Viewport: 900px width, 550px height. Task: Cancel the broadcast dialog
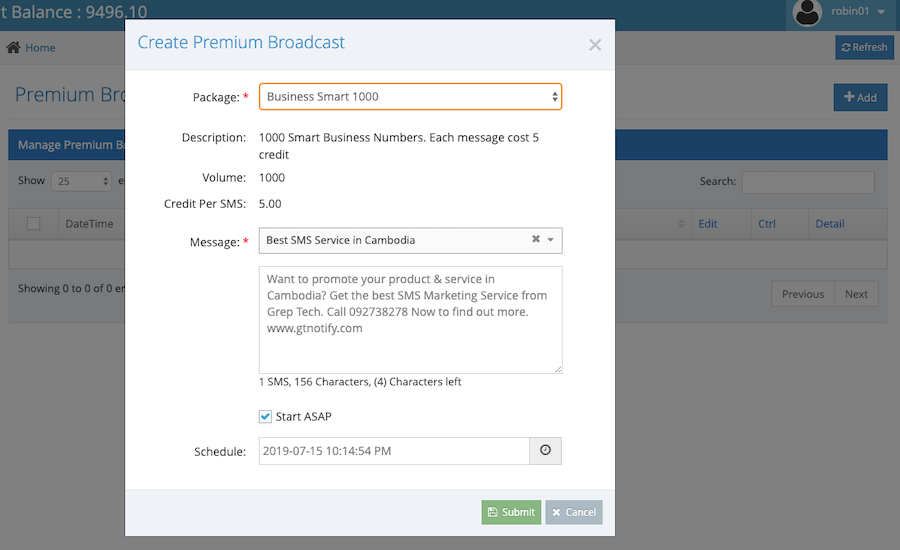(574, 512)
